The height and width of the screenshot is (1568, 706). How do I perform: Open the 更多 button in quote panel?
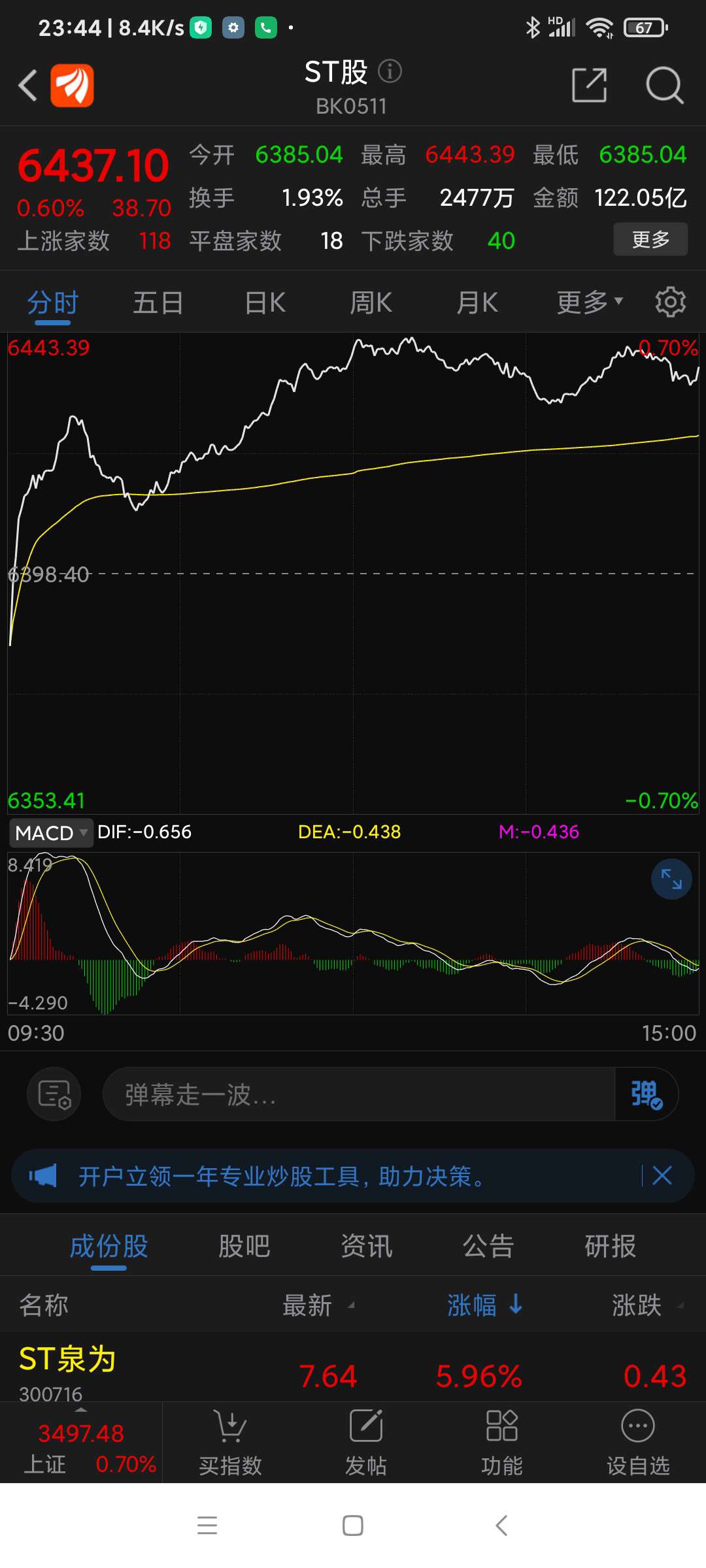(650, 240)
